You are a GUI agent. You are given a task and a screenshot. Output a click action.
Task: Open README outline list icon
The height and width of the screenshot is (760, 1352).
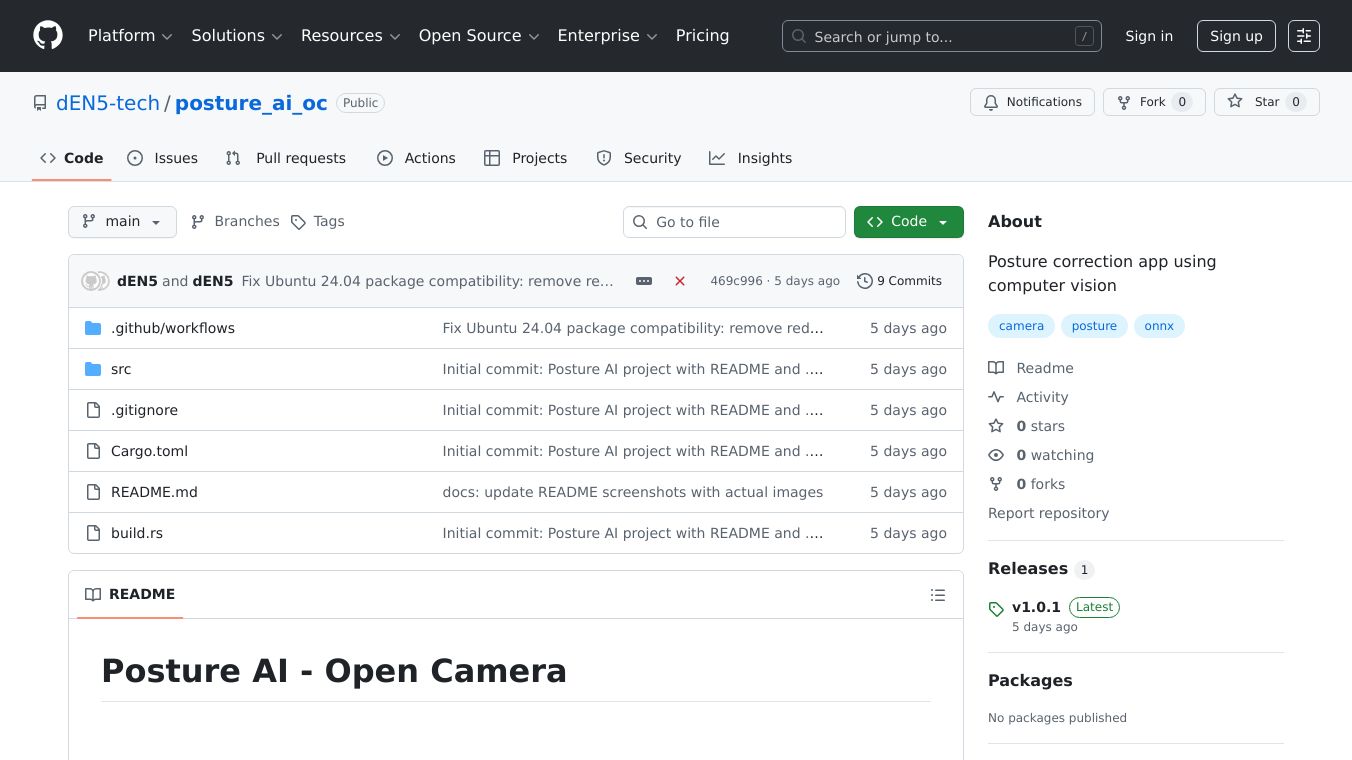click(x=937, y=595)
